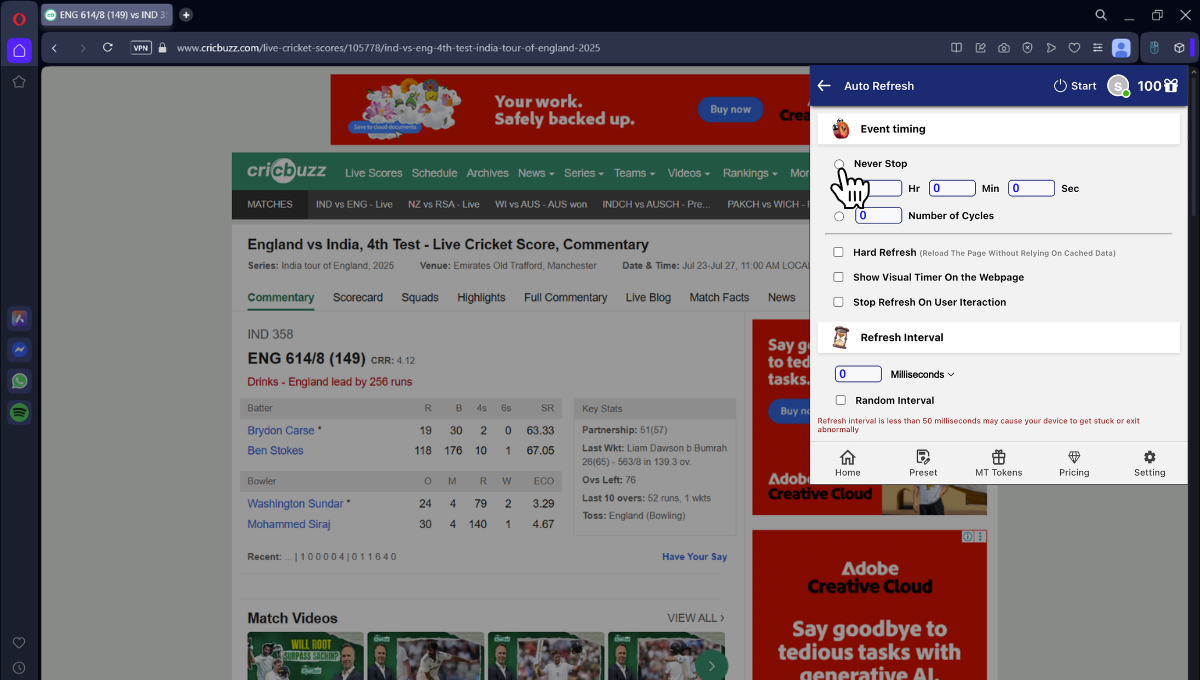Screen dimensions: 1200x680
Task: Enable the Hard Refresh checkbox
Action: [x=839, y=253]
